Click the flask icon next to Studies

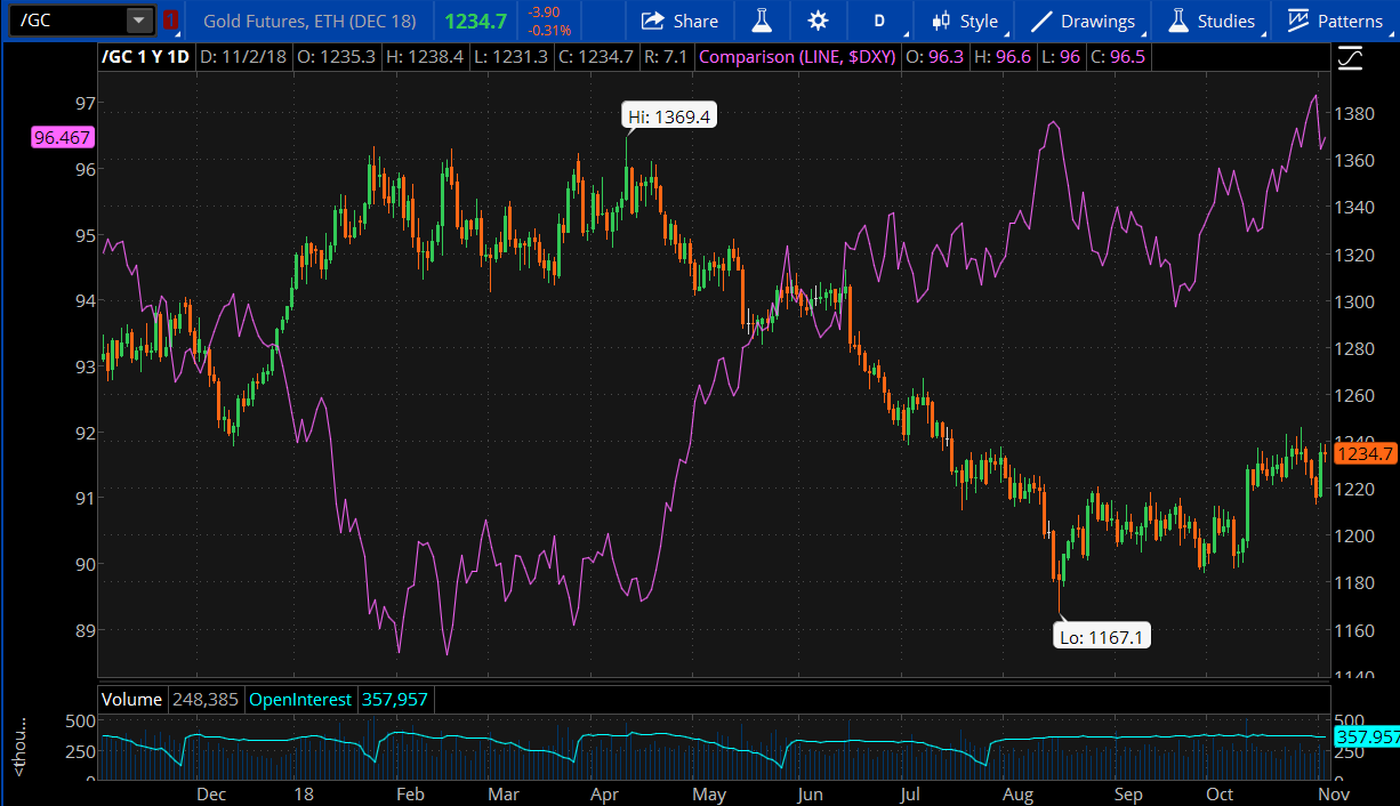pyautogui.click(x=1178, y=20)
